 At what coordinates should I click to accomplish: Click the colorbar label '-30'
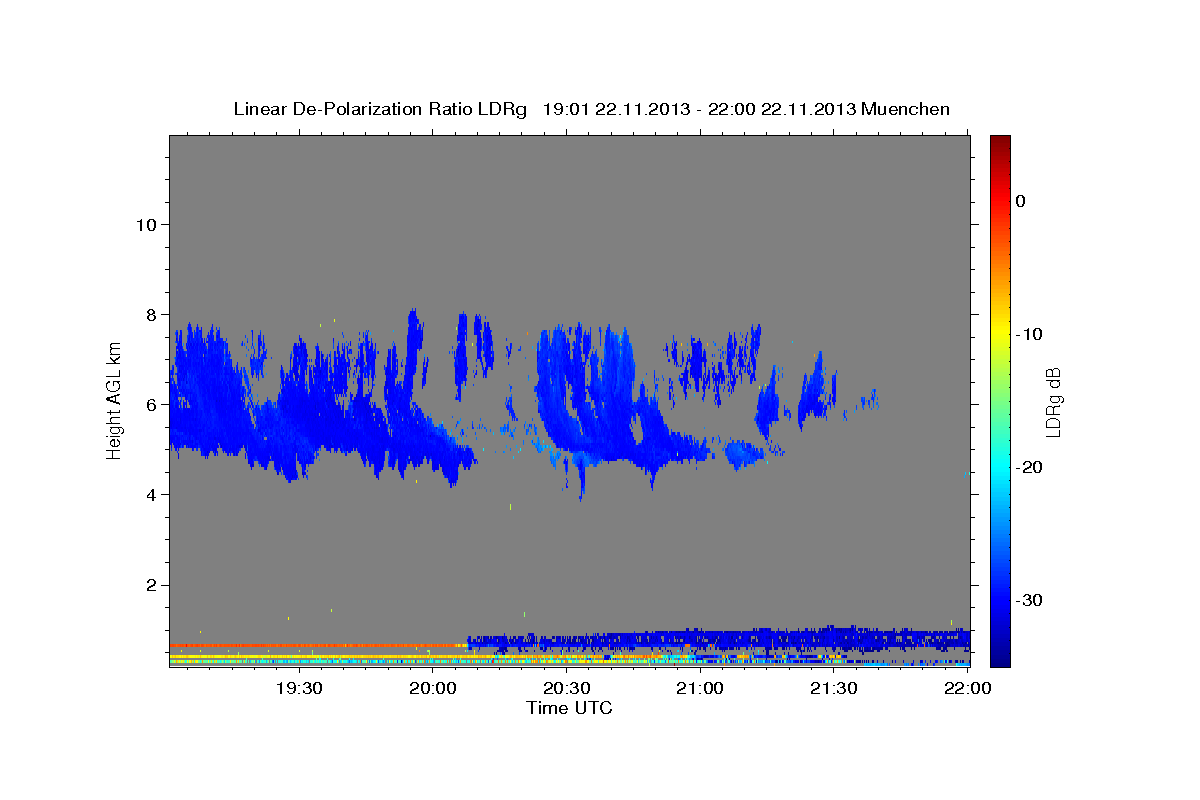pos(1029,600)
